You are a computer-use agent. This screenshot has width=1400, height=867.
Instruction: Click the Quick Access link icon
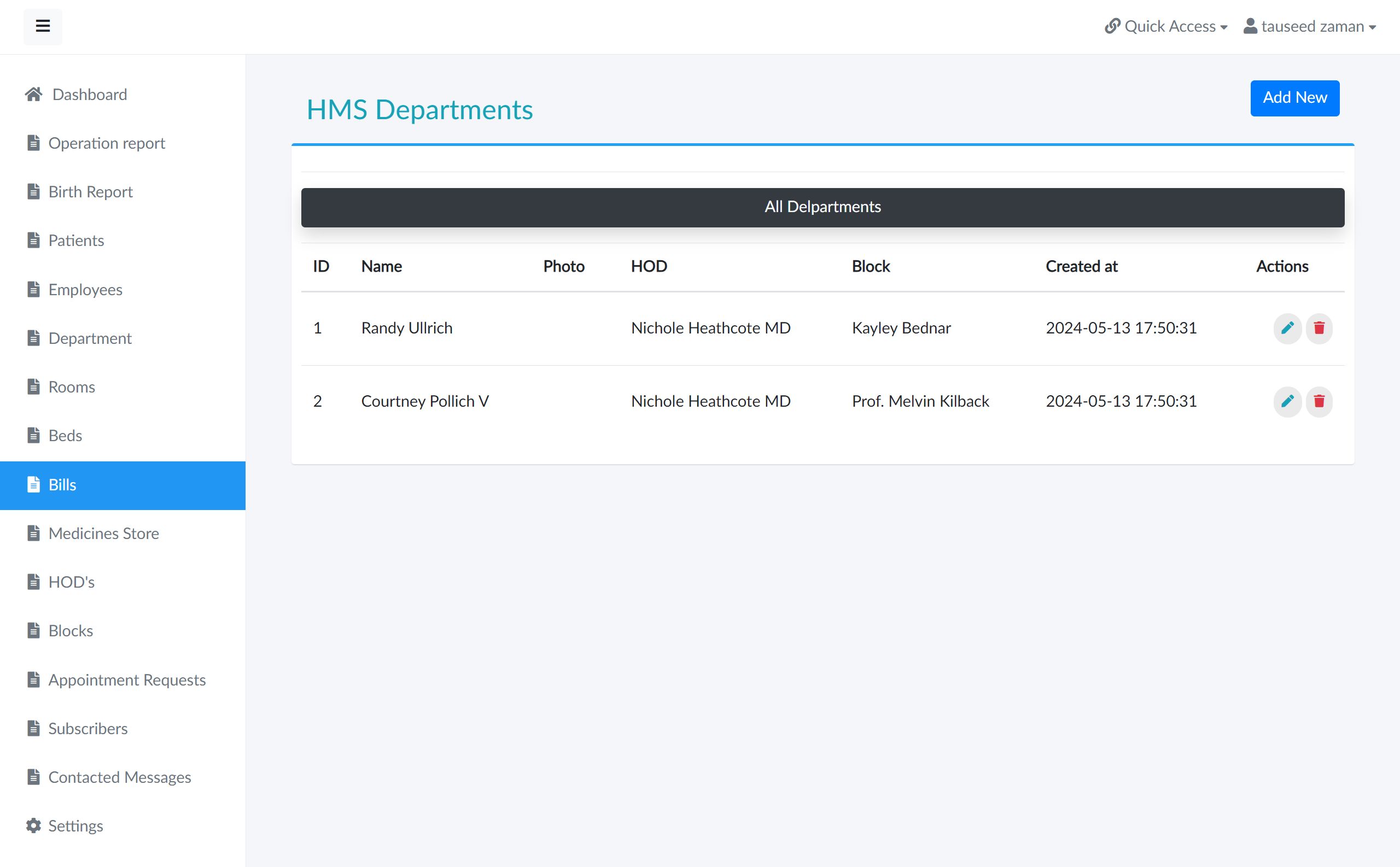point(1112,26)
